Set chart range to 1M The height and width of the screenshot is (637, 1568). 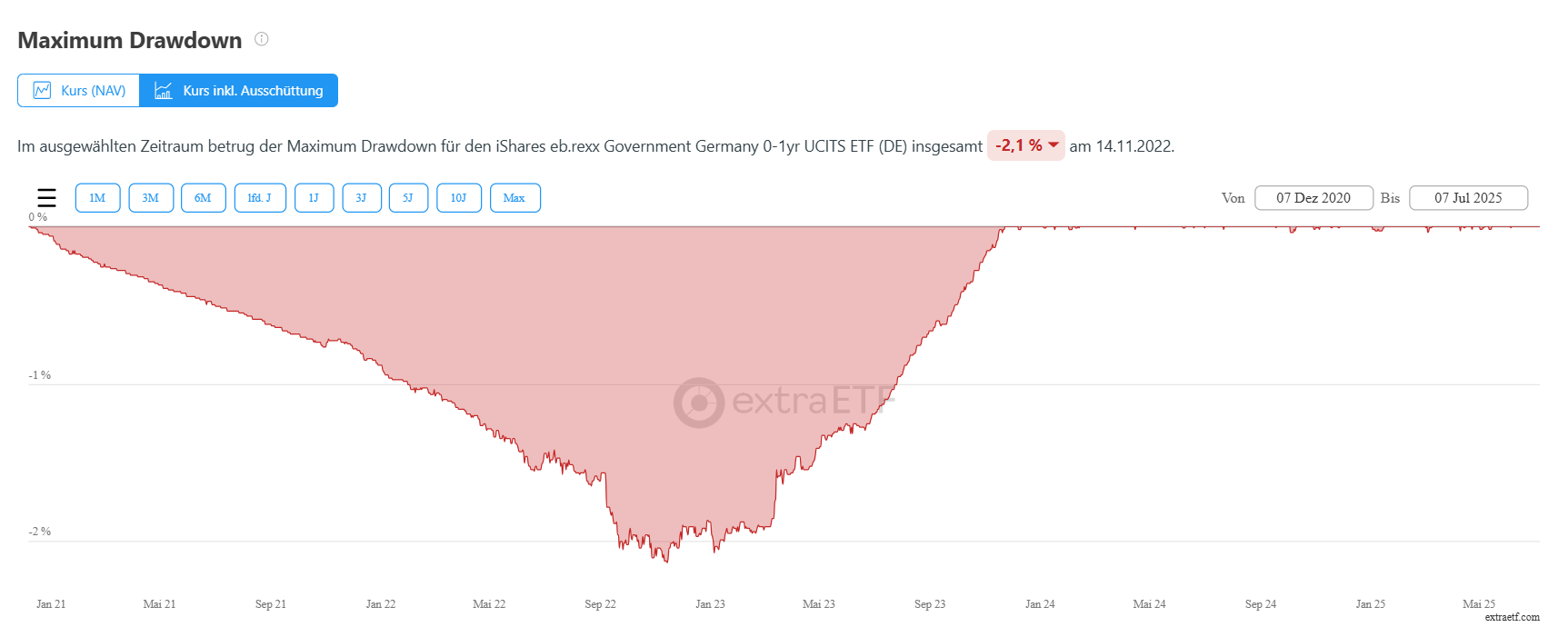tap(97, 198)
